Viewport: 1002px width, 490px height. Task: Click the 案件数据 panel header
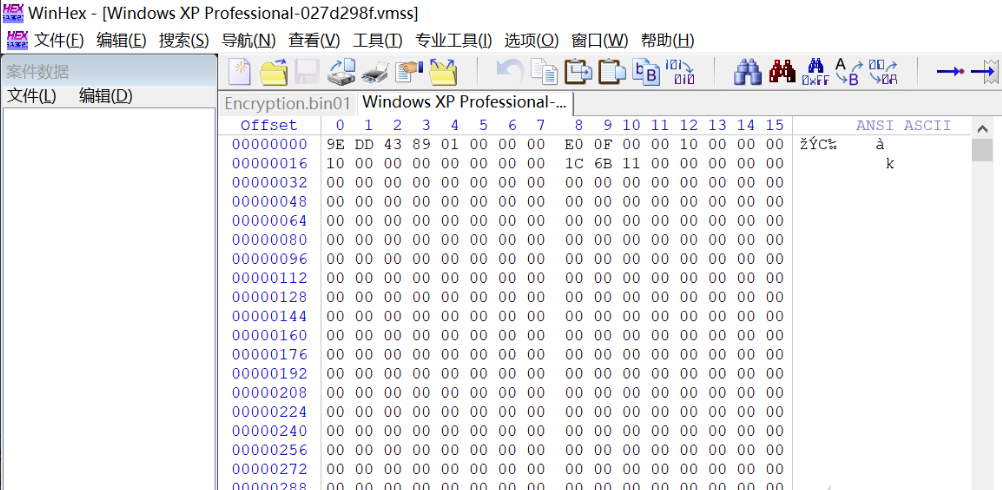coord(109,72)
